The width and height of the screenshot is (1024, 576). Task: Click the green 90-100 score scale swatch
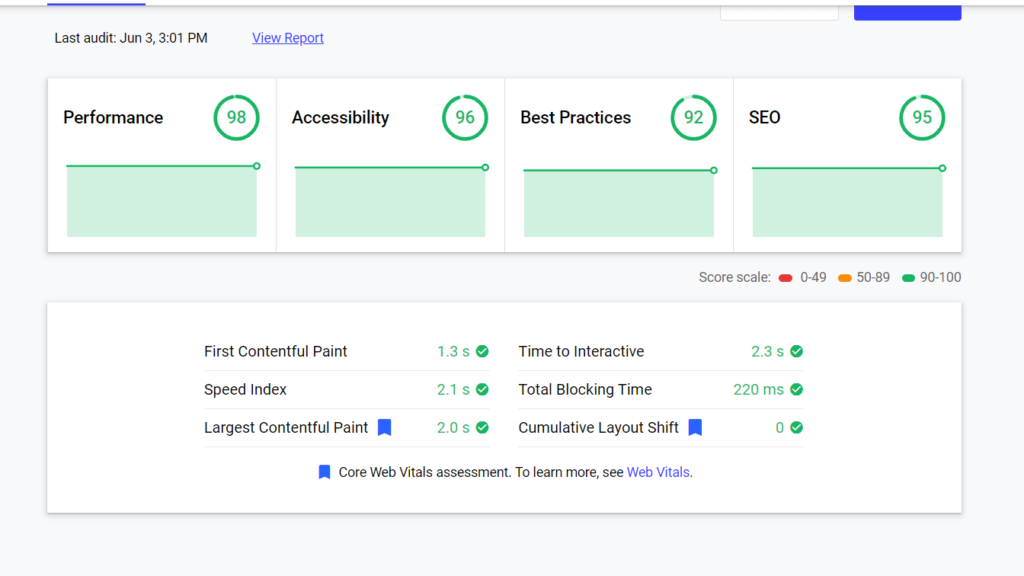pos(908,277)
